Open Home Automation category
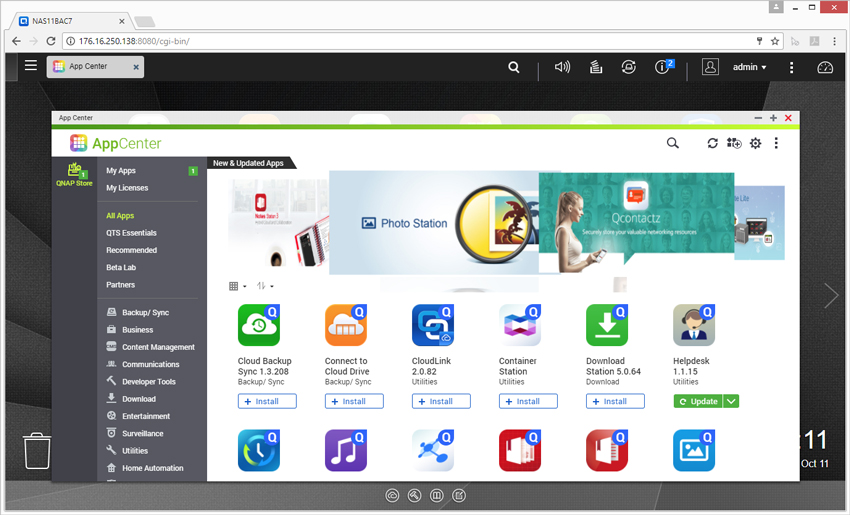The image size is (850, 515). 145,468
